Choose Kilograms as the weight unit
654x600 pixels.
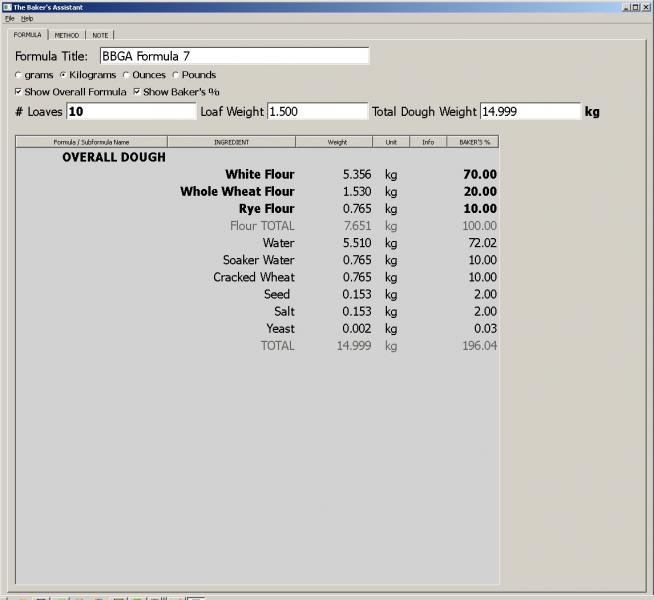[63, 75]
